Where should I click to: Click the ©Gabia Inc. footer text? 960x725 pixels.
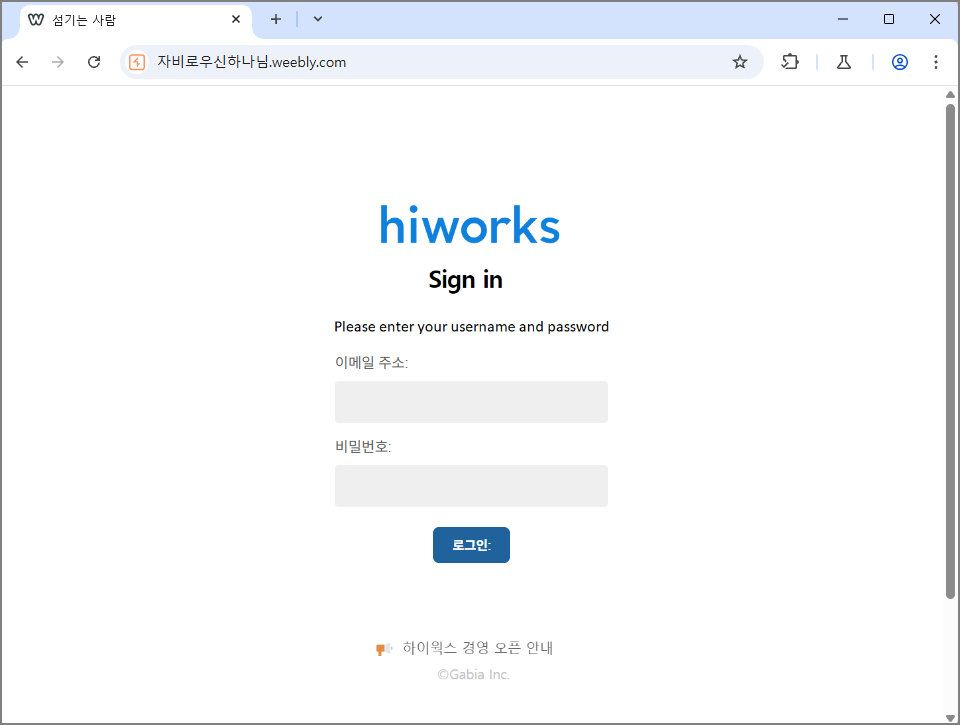point(473,674)
